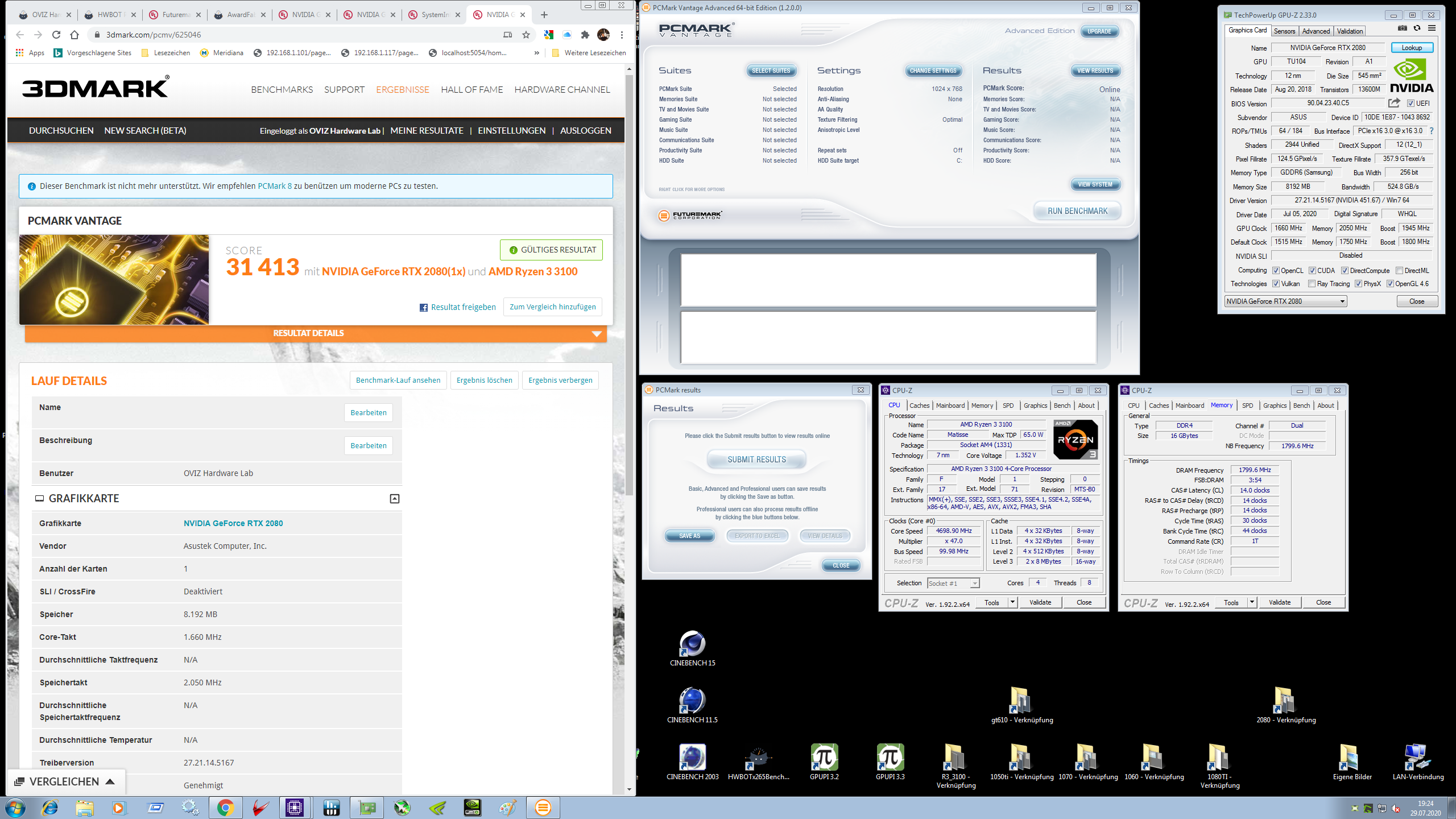Click the volume icon in system tray
Image resolution: width=1456 pixels, height=819 pixels.
[1395, 808]
